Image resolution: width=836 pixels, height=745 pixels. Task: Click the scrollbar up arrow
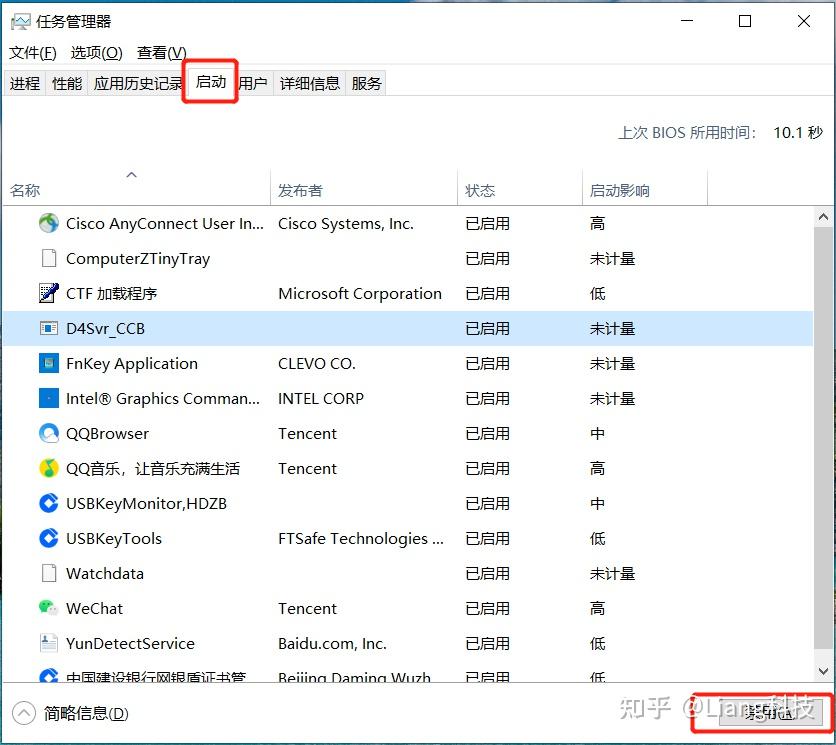pos(823,217)
